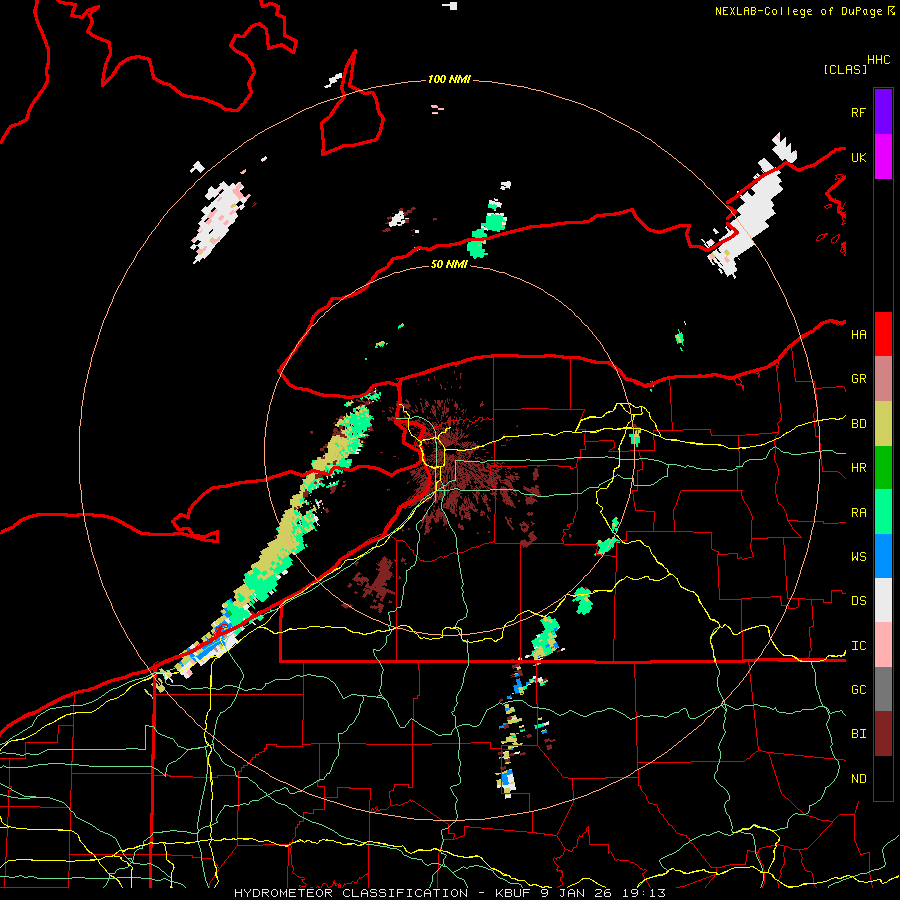Click the 100 NMI range ring label
The image size is (900, 900).
(x=449, y=79)
